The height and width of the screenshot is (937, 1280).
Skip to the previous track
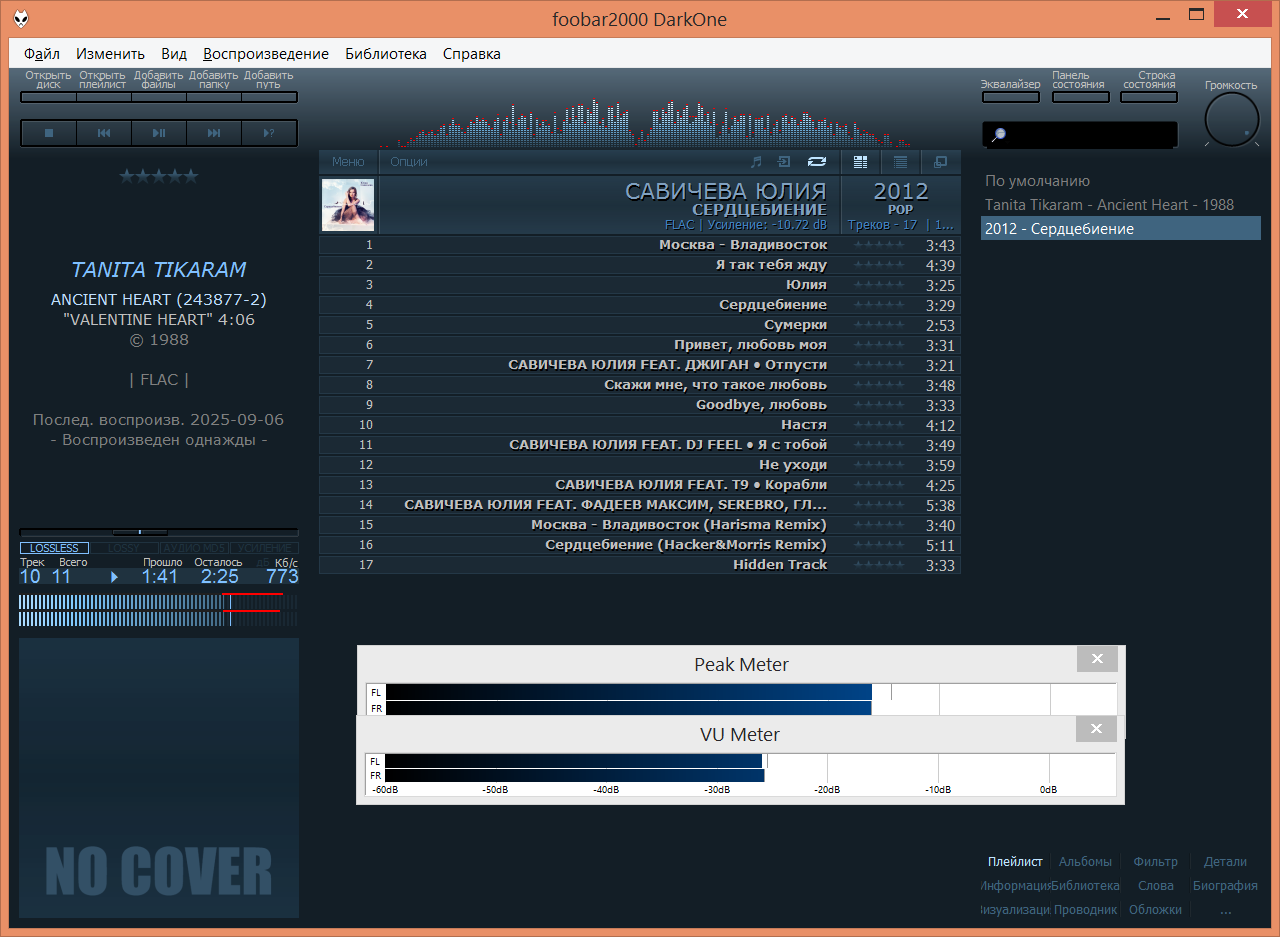[x=104, y=133]
